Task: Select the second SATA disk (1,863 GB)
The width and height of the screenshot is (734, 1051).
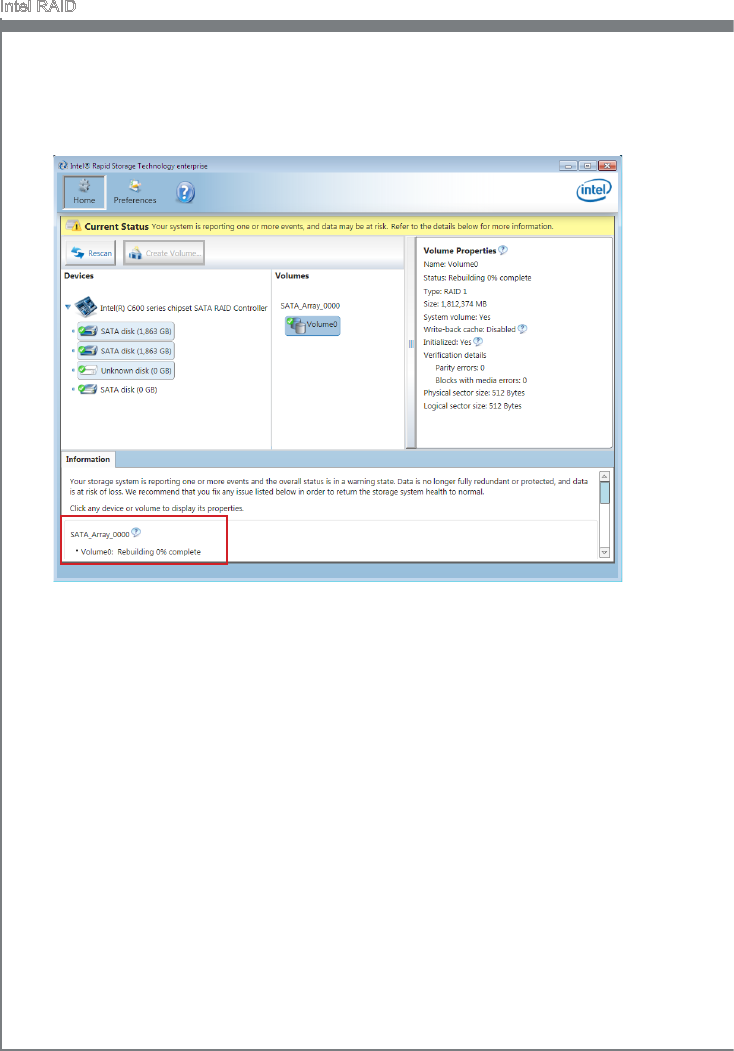Action: tap(126, 351)
